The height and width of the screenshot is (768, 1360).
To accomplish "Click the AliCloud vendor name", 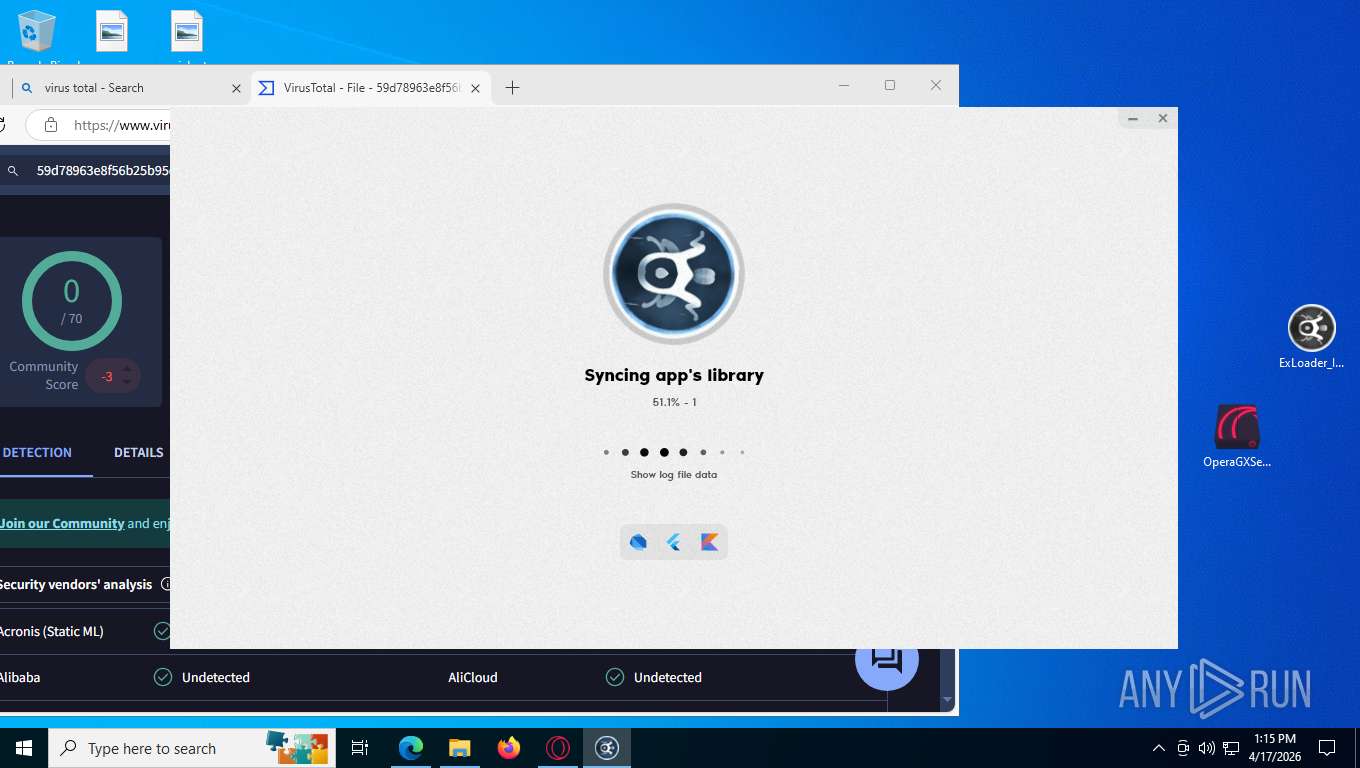I will click(473, 677).
